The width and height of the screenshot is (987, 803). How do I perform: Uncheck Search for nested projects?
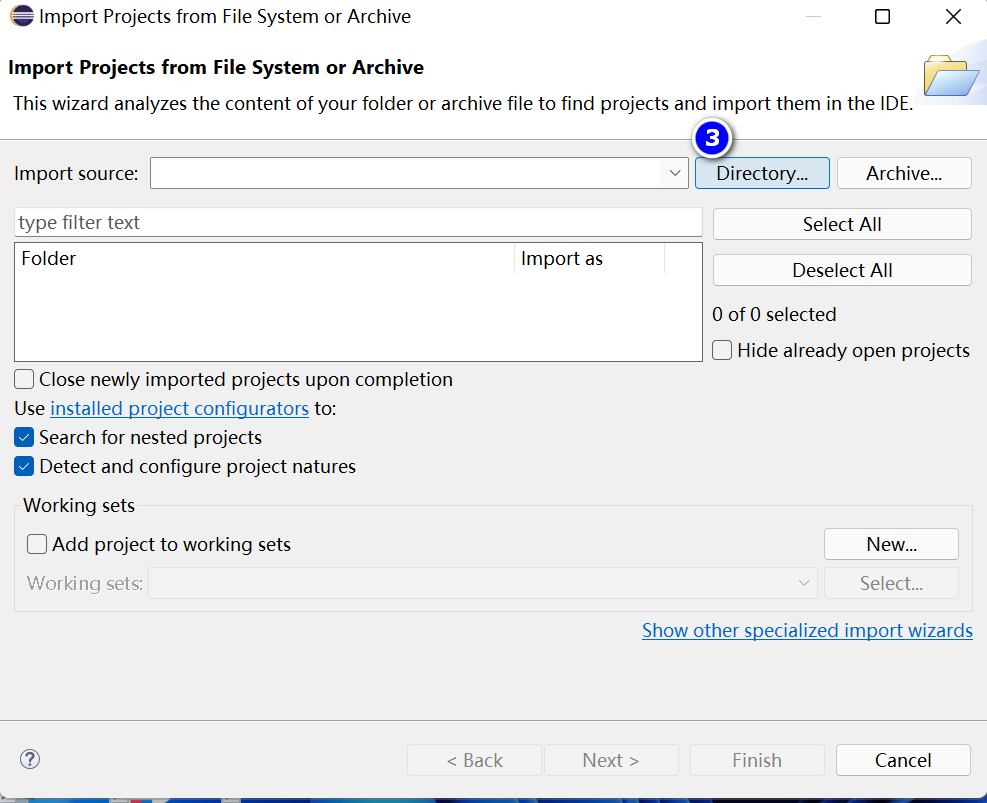[25, 438]
